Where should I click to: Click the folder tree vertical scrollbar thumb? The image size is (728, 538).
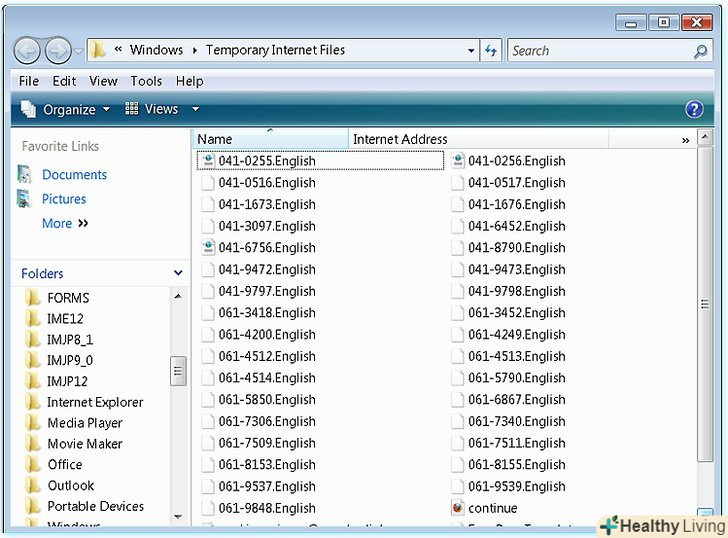pyautogui.click(x=179, y=371)
